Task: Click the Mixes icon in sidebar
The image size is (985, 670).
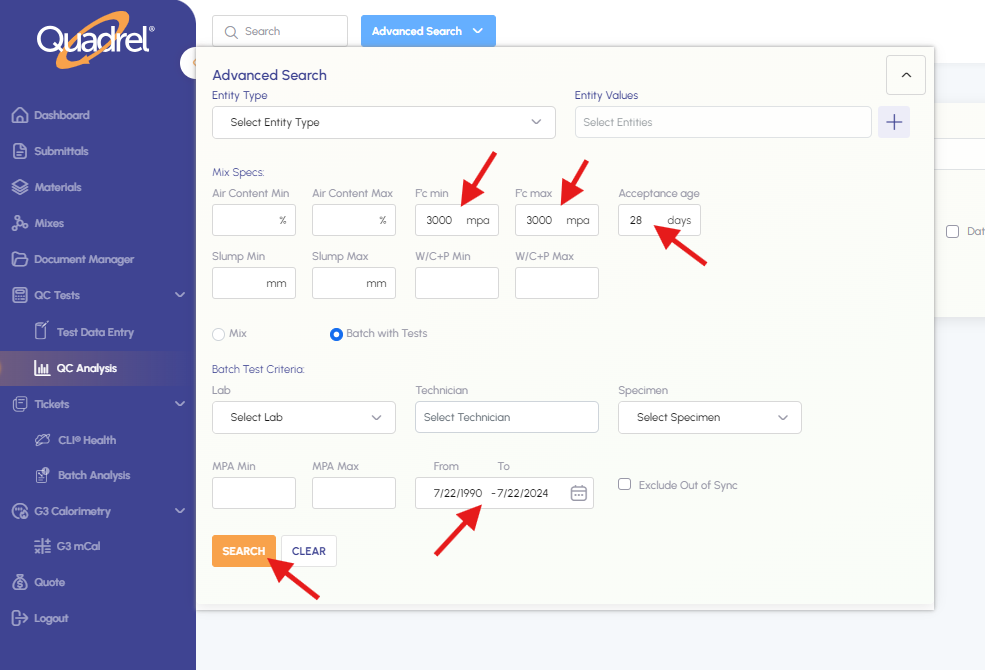Action: tap(19, 223)
